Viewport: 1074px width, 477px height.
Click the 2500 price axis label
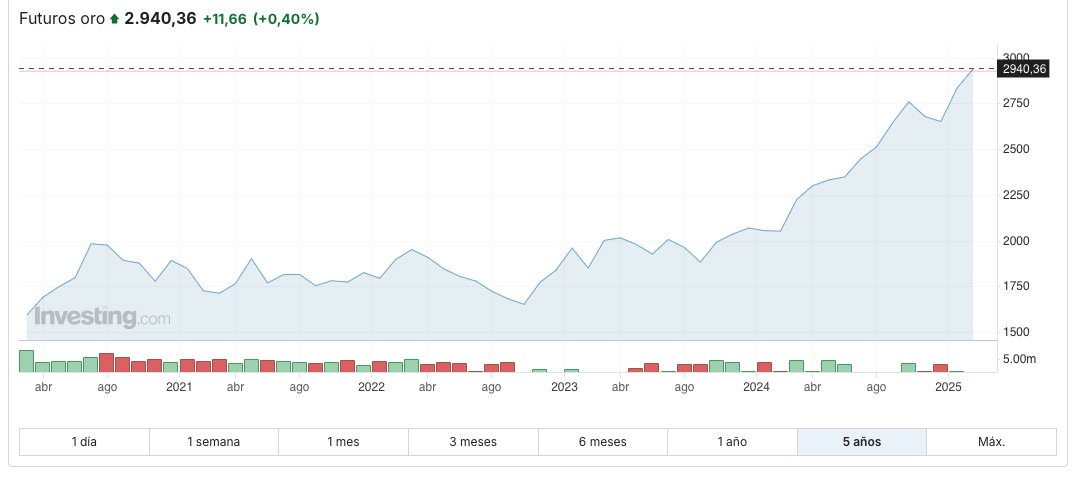[1015, 149]
